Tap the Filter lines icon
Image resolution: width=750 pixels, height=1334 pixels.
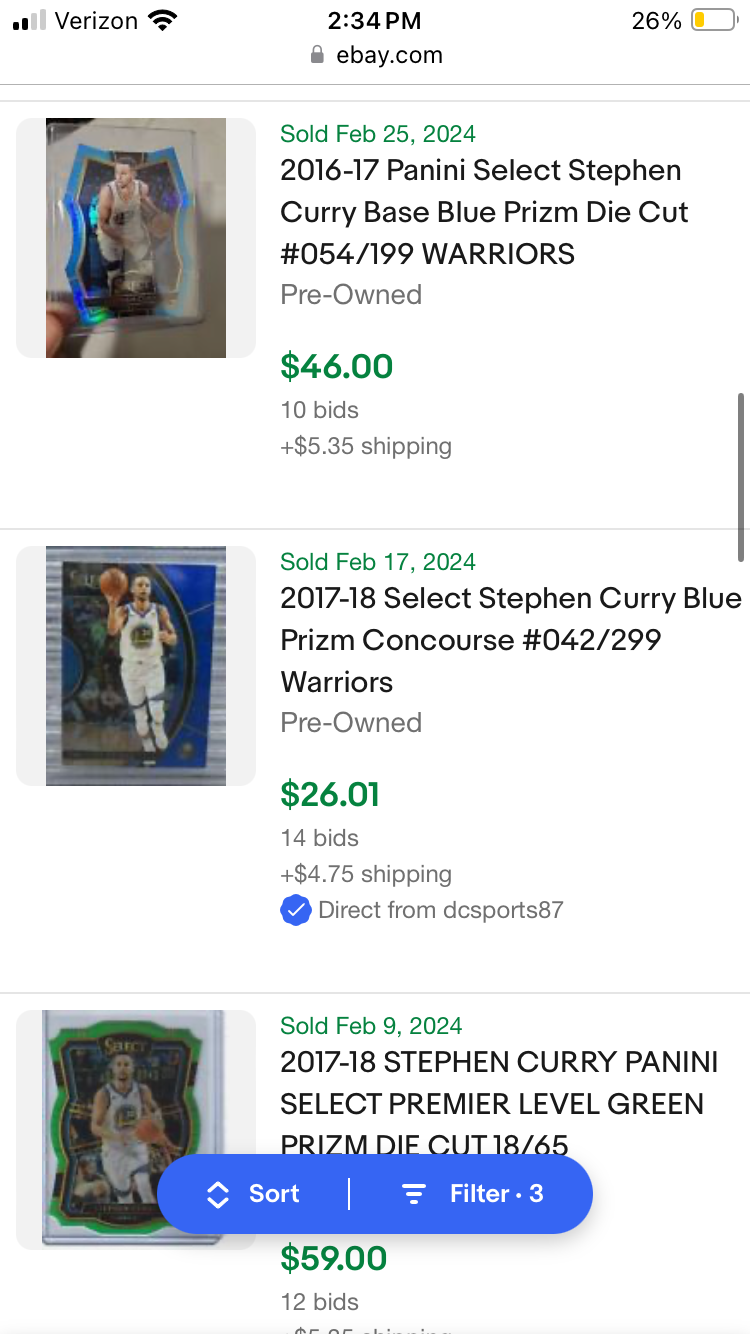(x=413, y=1194)
